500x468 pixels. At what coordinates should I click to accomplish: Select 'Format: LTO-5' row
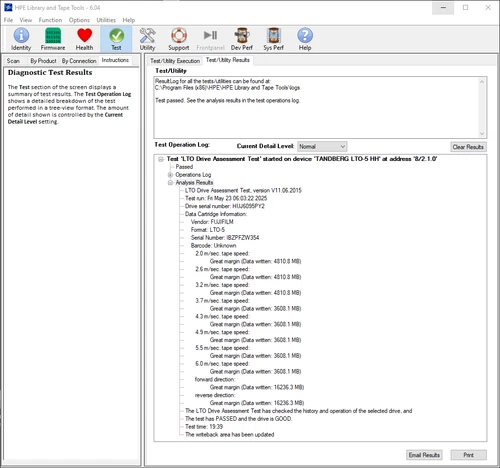pos(208,230)
